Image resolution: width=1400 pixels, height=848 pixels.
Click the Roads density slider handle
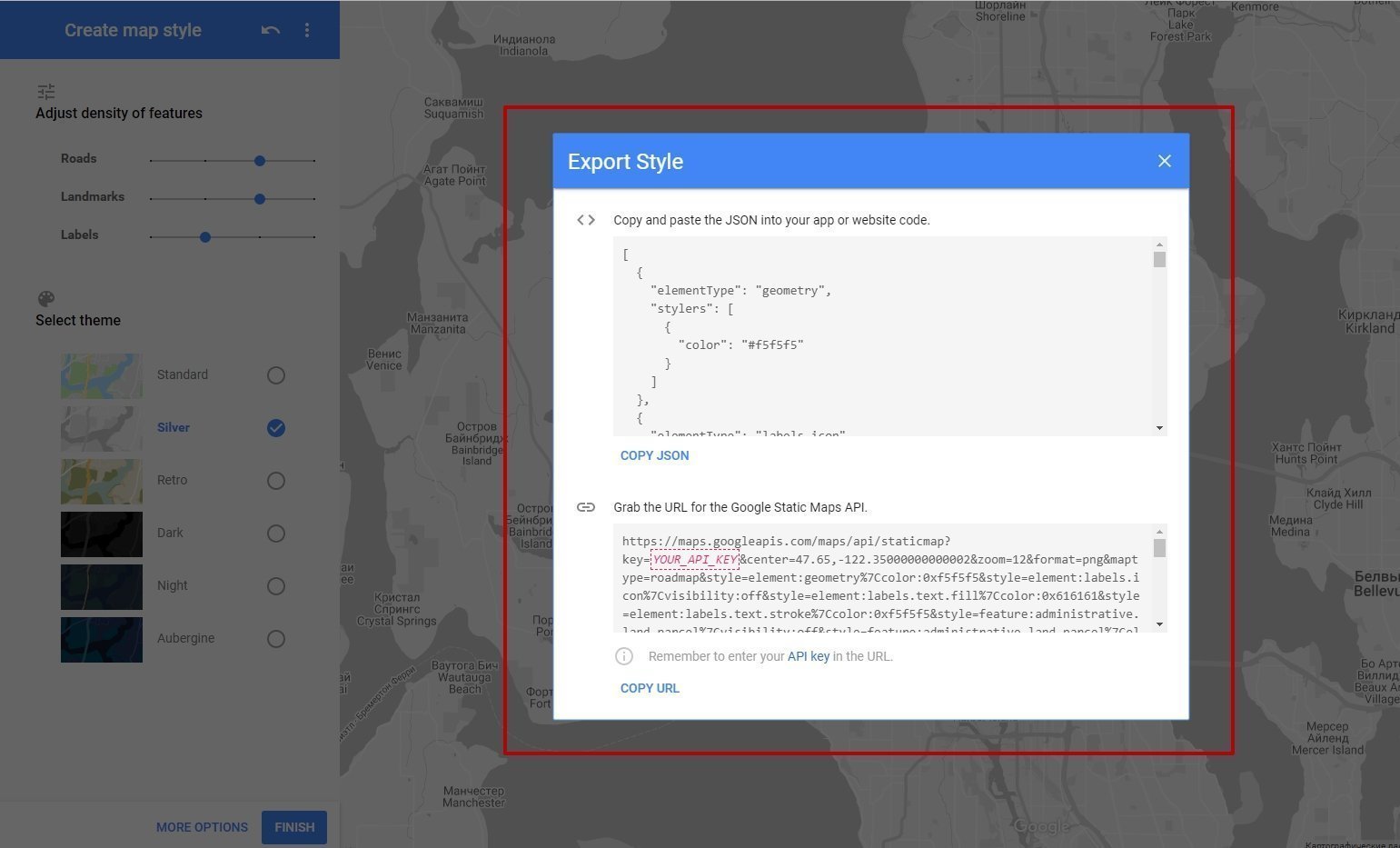[x=260, y=161]
